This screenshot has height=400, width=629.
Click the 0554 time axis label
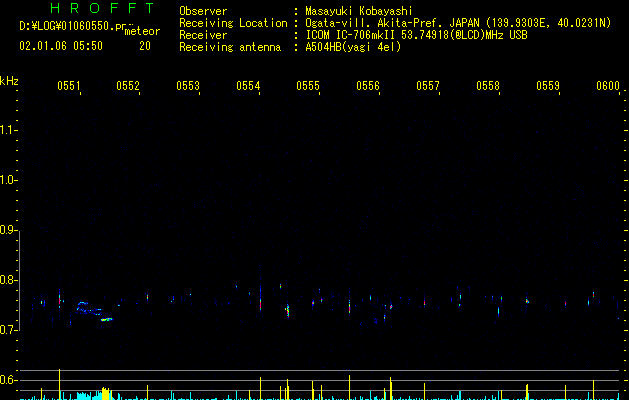[x=248, y=85]
